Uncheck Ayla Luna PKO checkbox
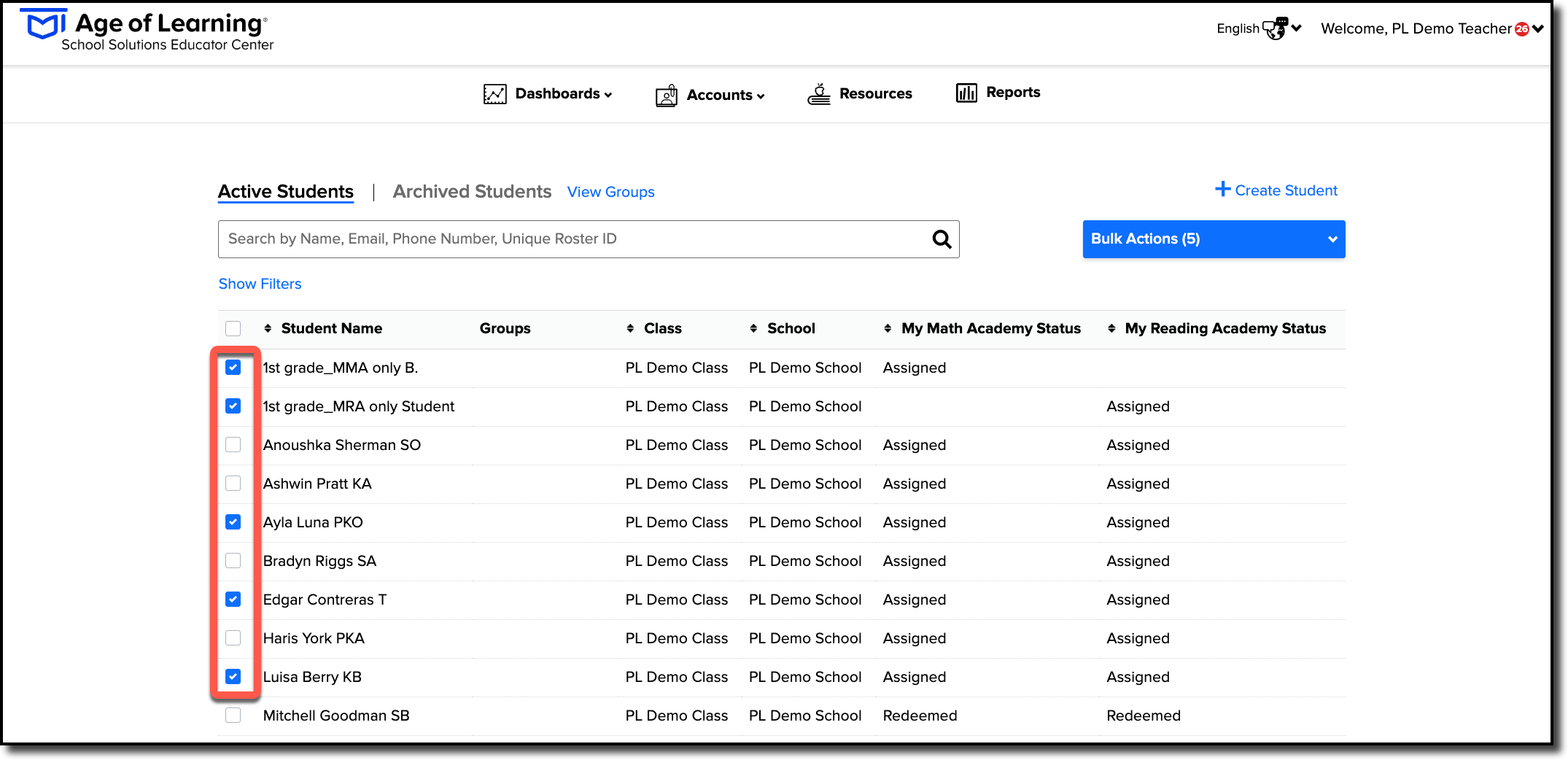The width and height of the screenshot is (1568, 760). click(x=233, y=521)
